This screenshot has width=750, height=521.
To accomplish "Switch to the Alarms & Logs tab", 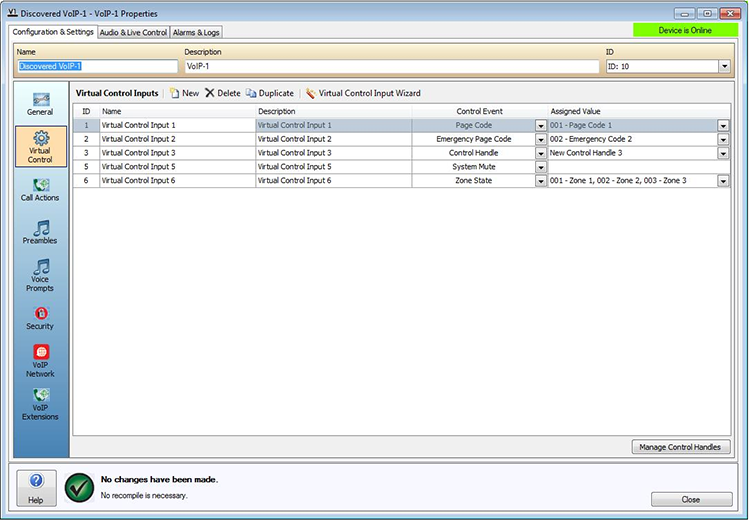I will [196, 32].
